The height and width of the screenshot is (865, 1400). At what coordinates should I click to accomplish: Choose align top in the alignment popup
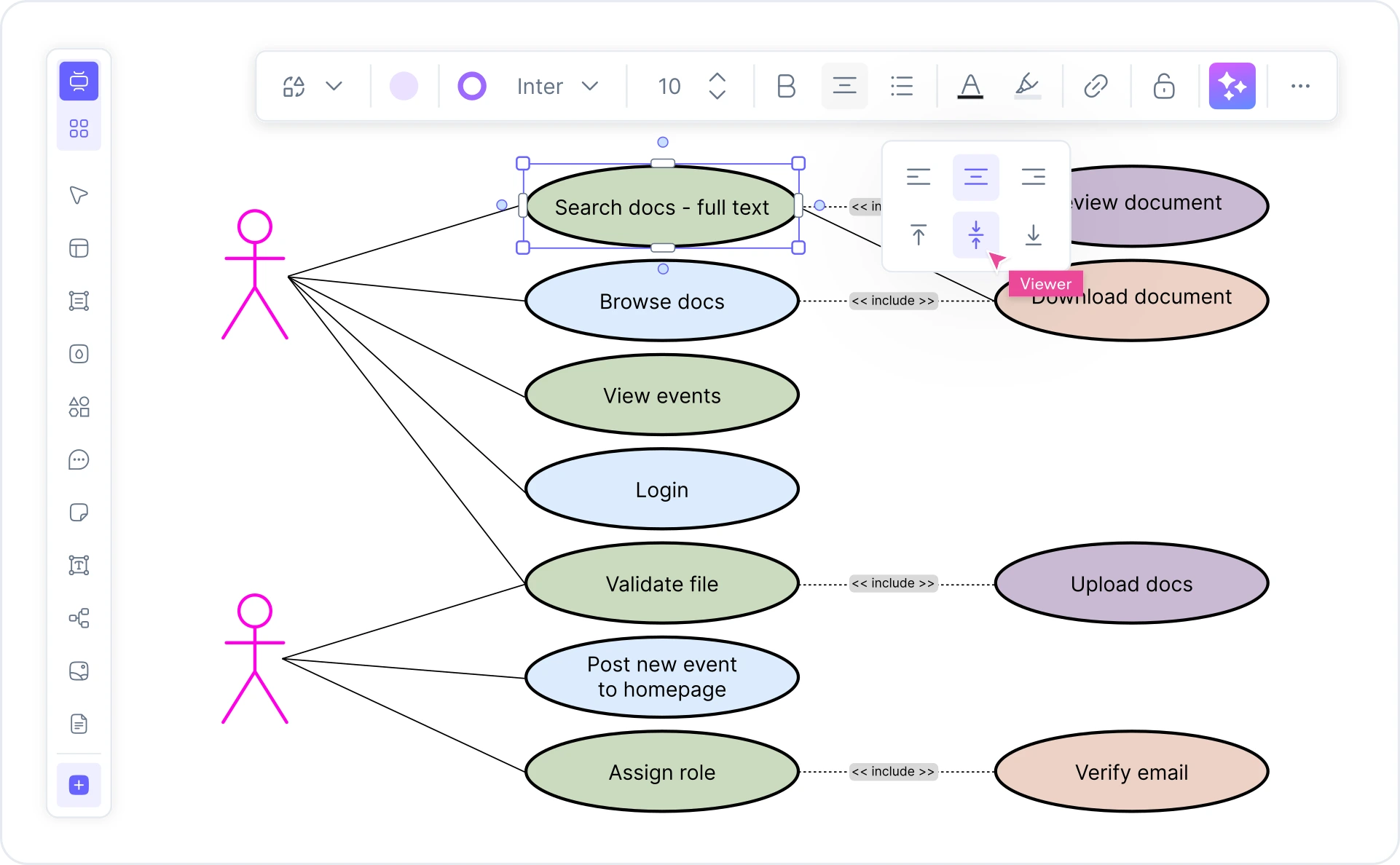(919, 234)
